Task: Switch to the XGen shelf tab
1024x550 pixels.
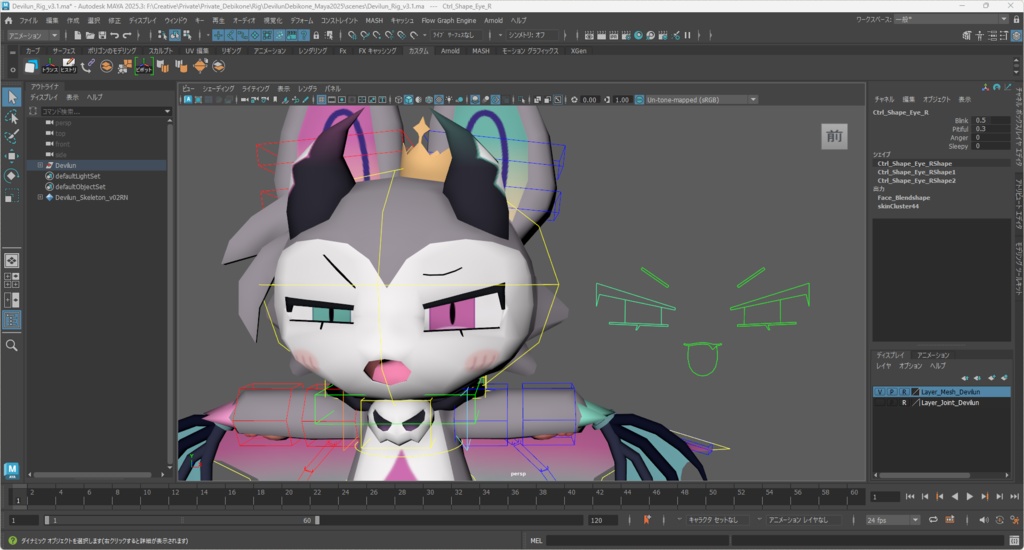Action: (x=579, y=50)
